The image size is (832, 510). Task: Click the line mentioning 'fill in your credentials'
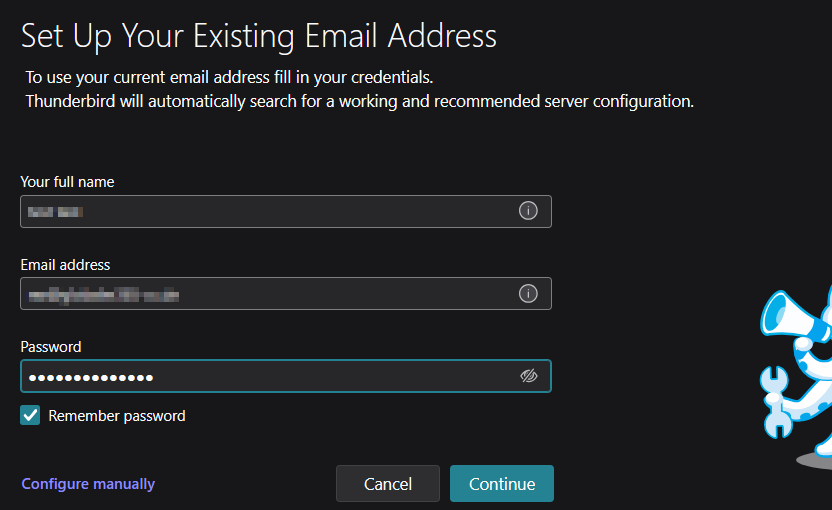tap(229, 77)
